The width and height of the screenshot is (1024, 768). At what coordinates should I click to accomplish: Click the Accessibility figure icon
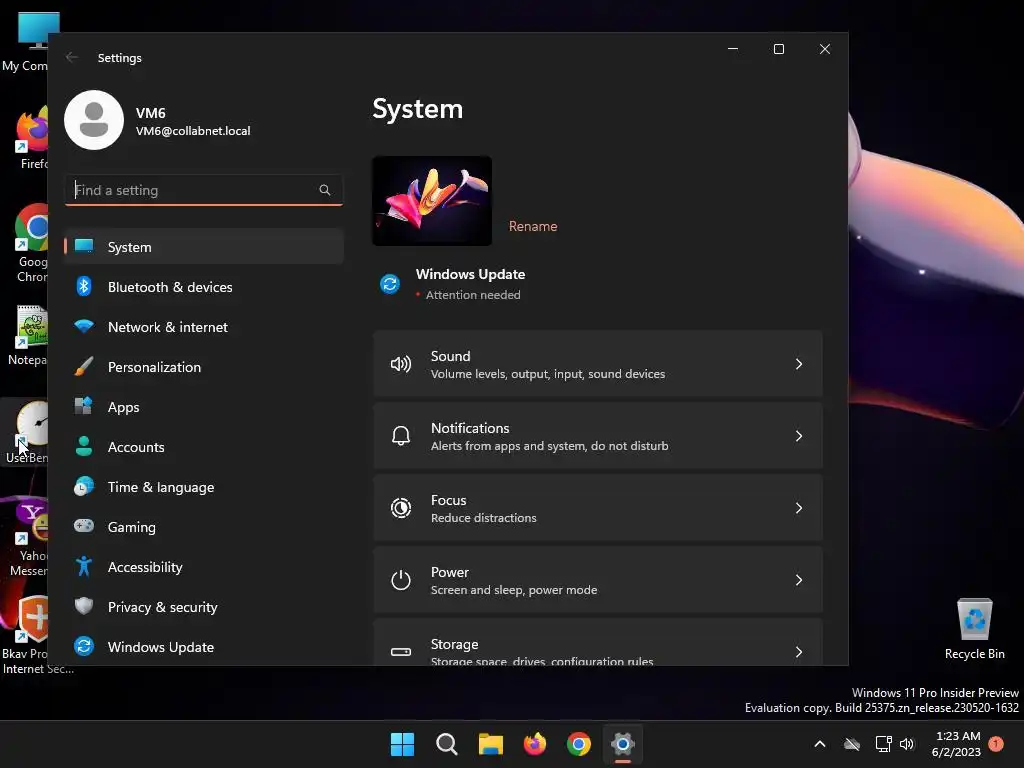[84, 566]
